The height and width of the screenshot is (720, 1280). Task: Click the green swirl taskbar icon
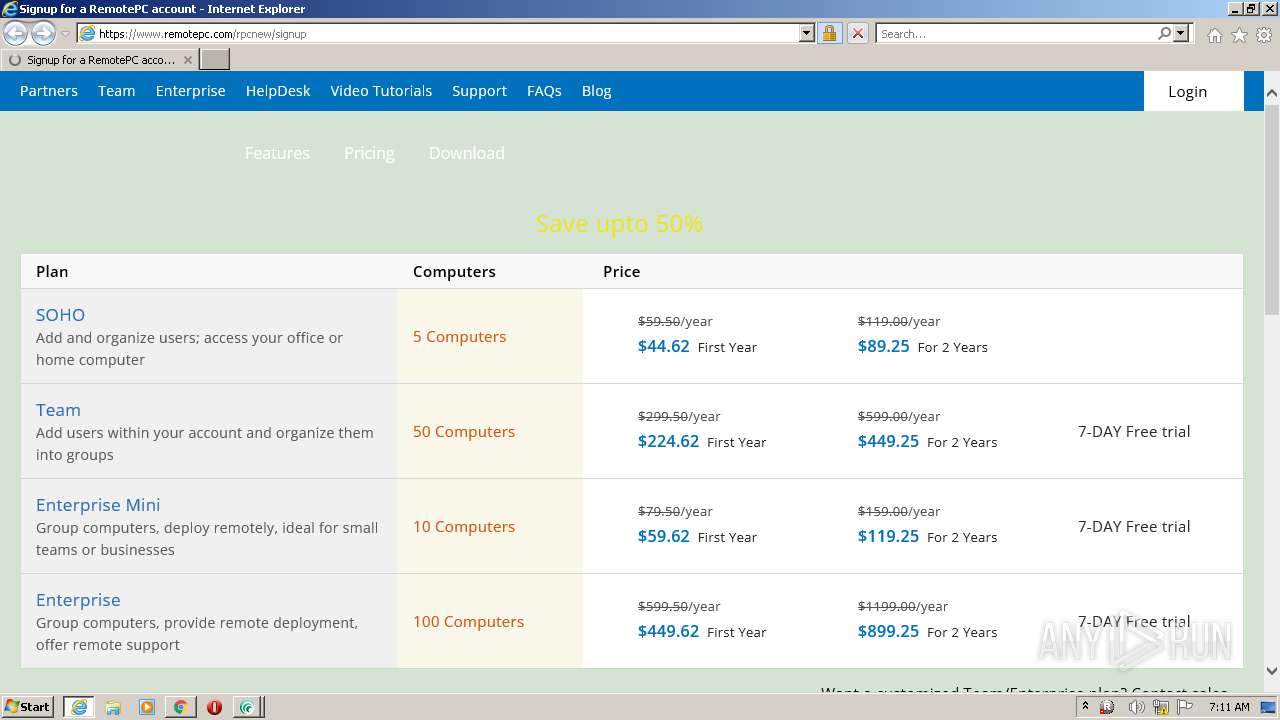[x=247, y=707]
